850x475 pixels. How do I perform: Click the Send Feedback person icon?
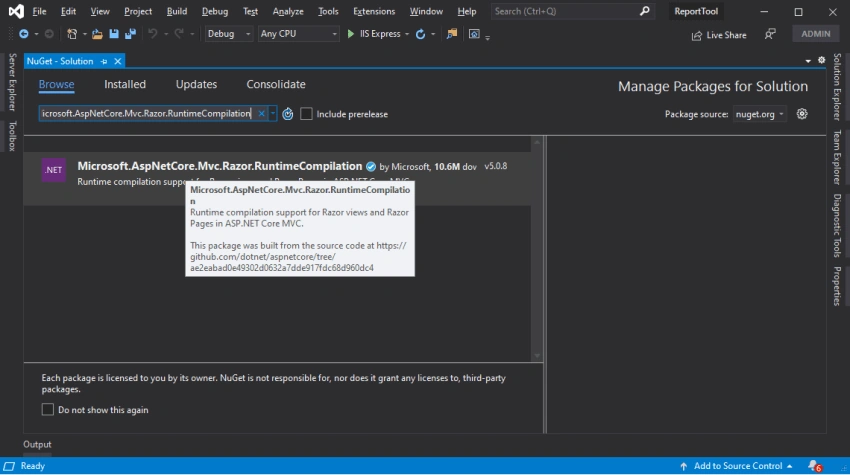(770, 34)
